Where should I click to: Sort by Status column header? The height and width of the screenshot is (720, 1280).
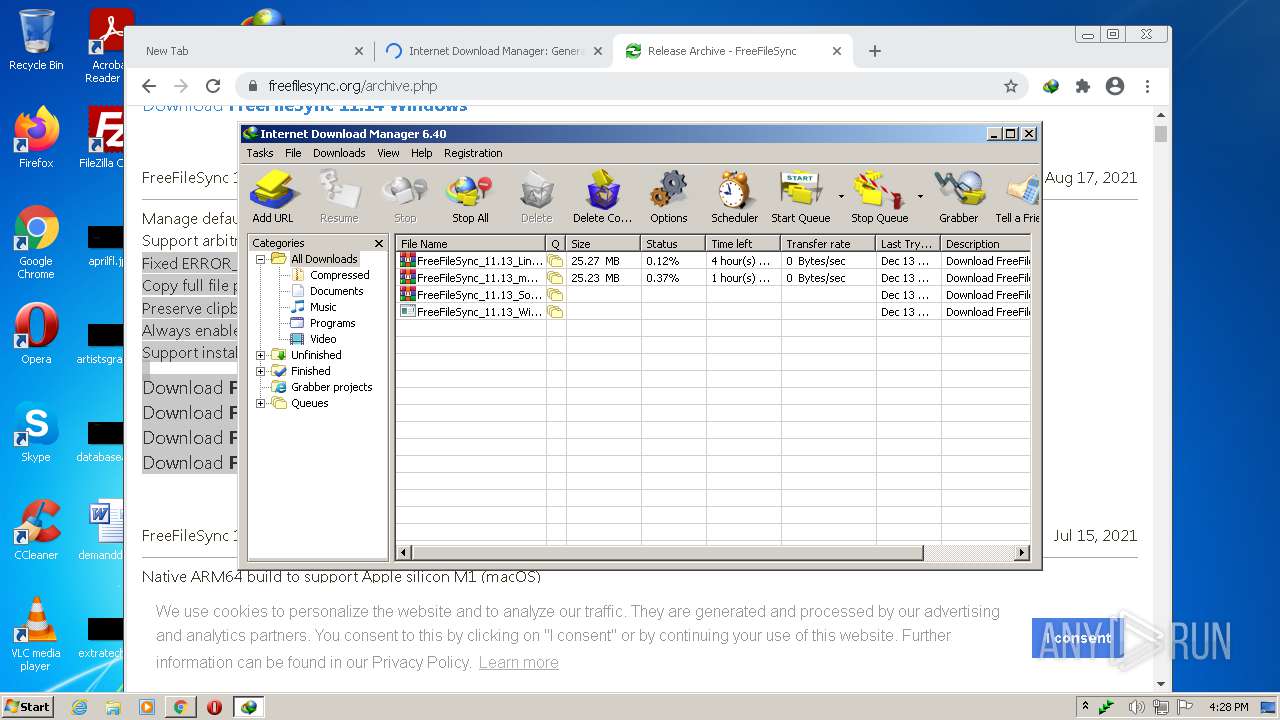(x=673, y=243)
